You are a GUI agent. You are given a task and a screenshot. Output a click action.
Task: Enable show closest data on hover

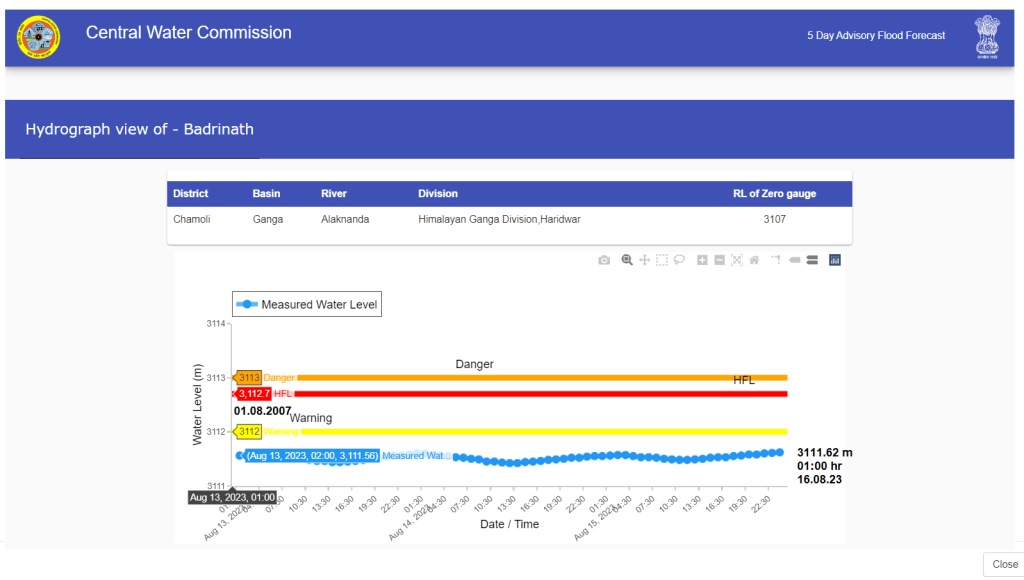point(795,260)
